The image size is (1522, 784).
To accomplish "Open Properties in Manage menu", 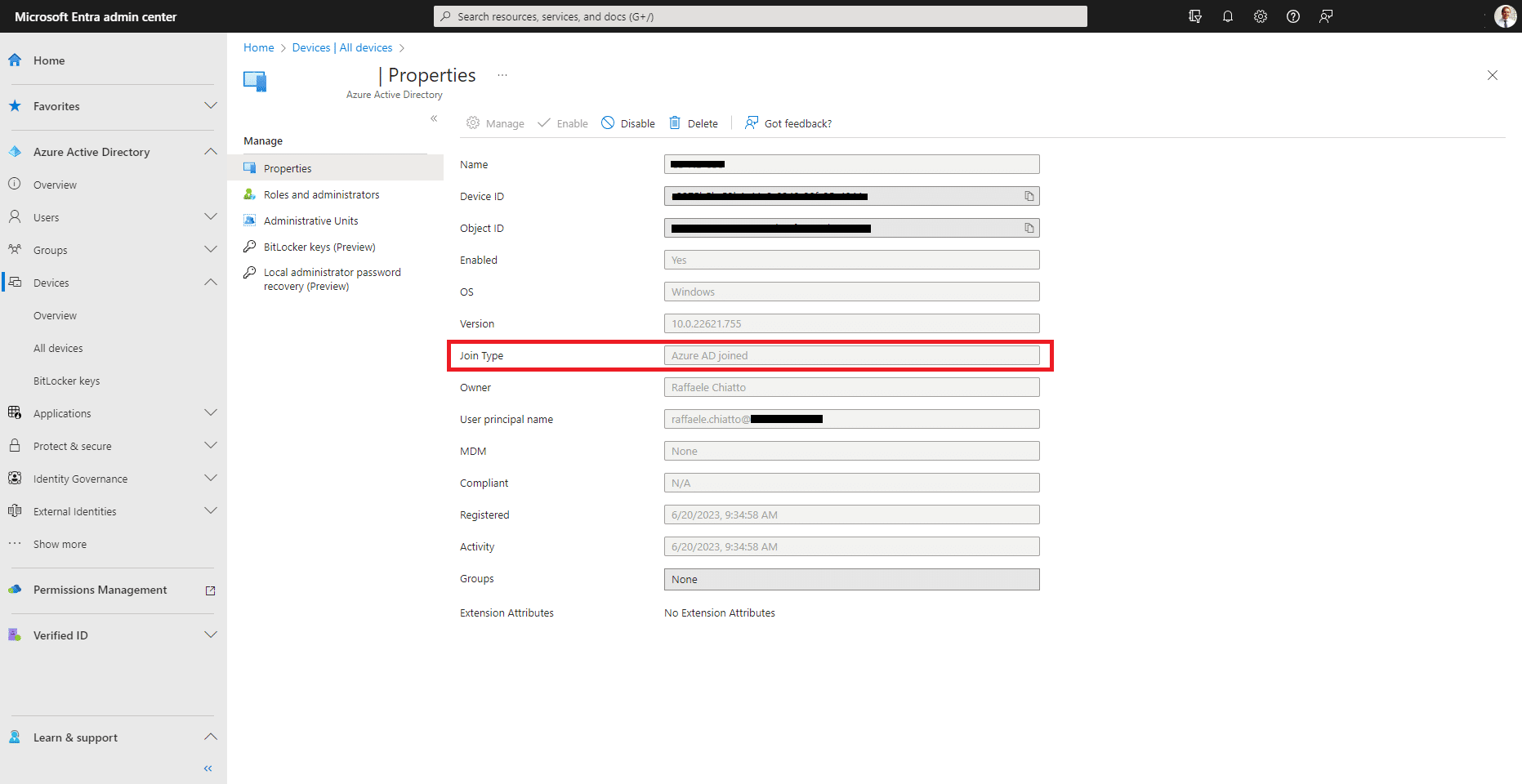I will pos(336,168).
